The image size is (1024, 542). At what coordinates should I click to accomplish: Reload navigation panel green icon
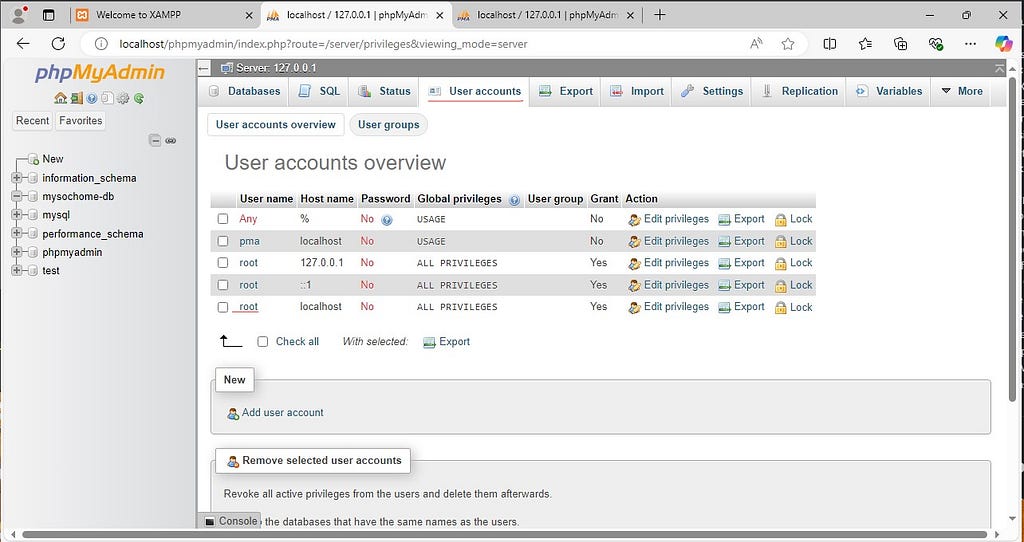pyautogui.click(x=138, y=99)
